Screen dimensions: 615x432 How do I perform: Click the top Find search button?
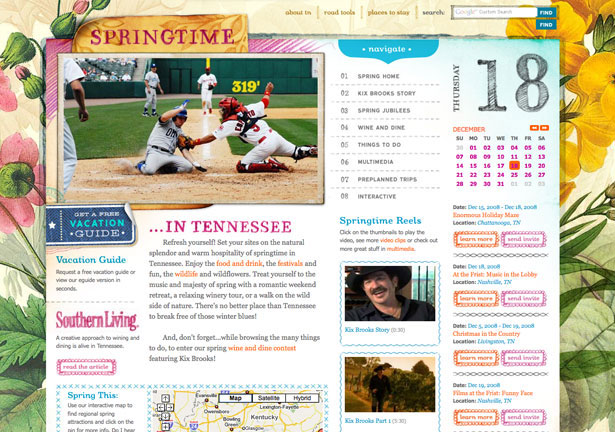pyautogui.click(x=546, y=13)
